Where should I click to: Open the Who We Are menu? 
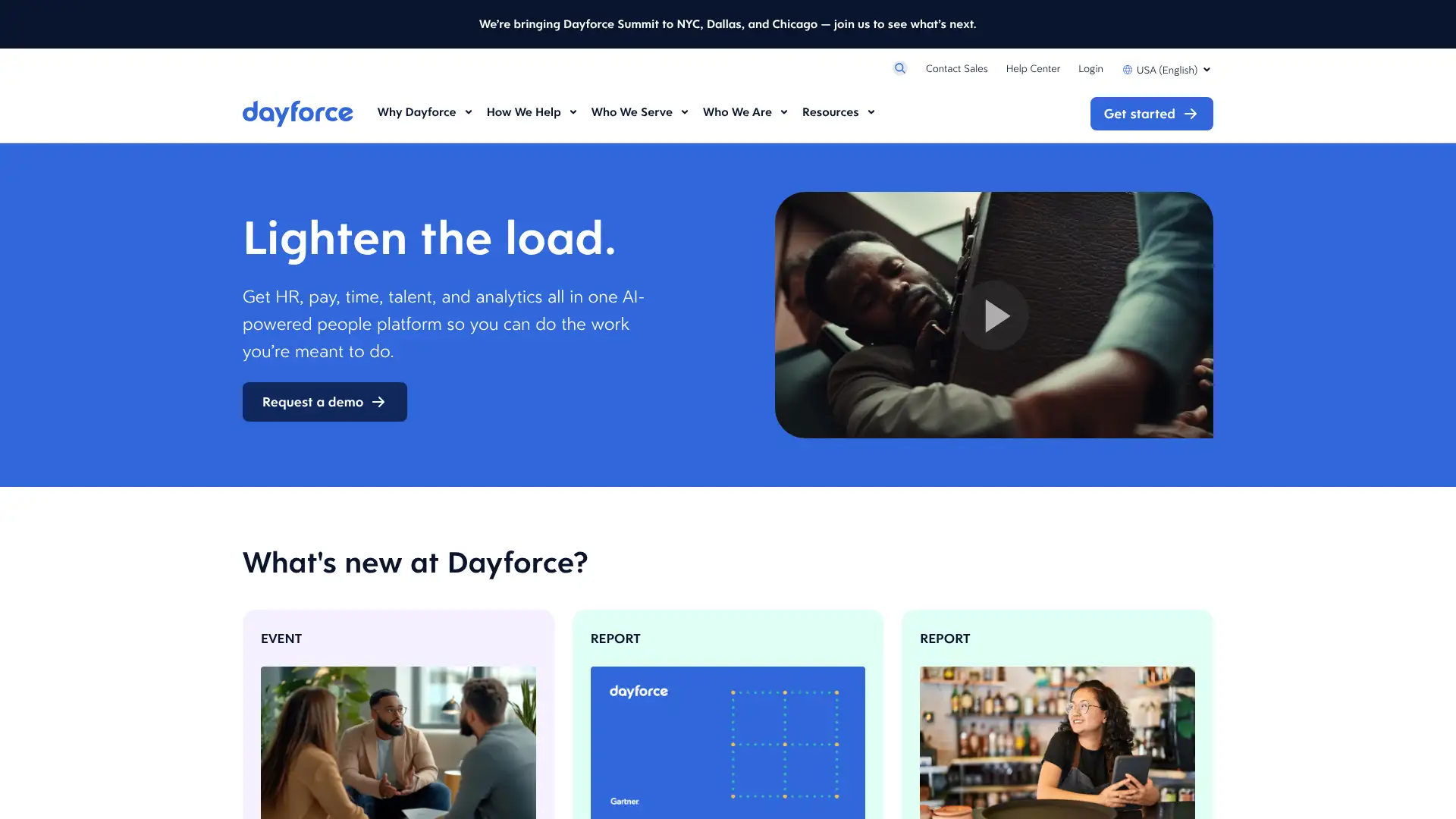[745, 112]
